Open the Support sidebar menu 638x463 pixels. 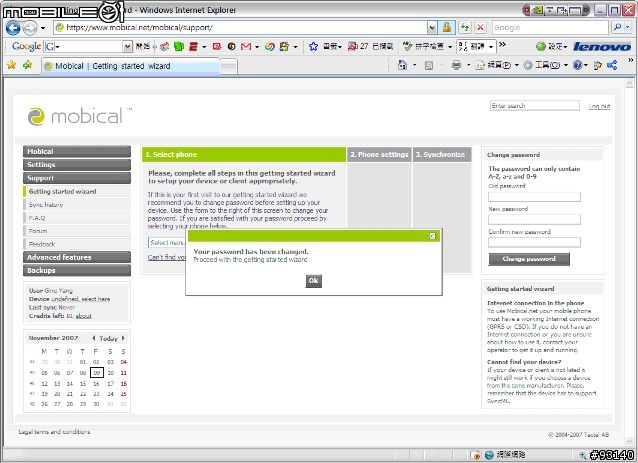[77, 178]
